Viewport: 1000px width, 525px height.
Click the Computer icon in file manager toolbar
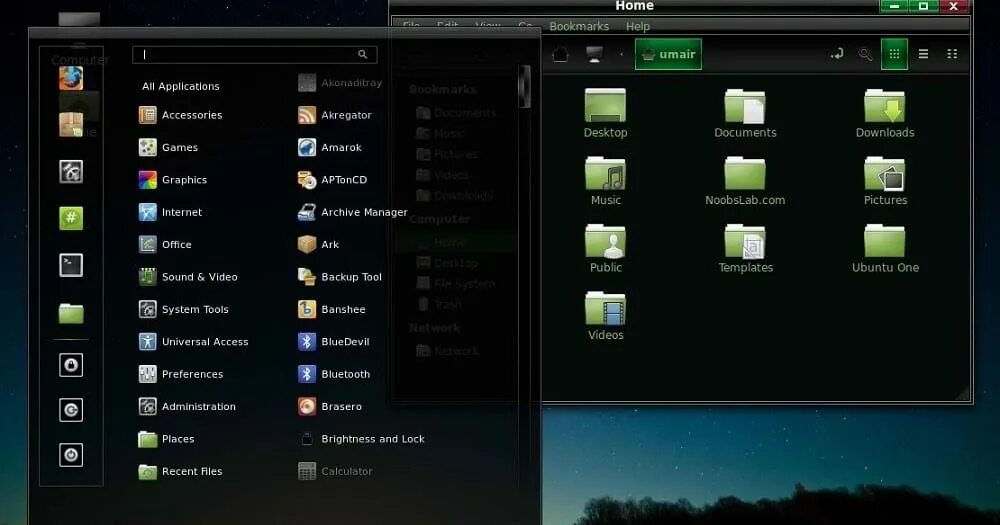coord(594,54)
